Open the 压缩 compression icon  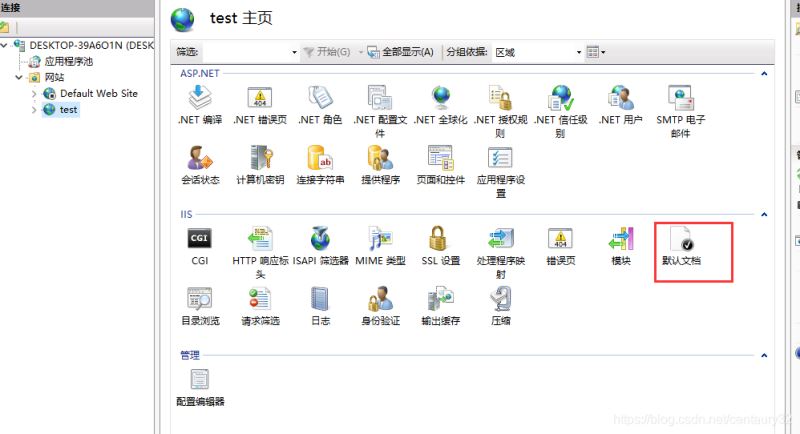(501, 306)
